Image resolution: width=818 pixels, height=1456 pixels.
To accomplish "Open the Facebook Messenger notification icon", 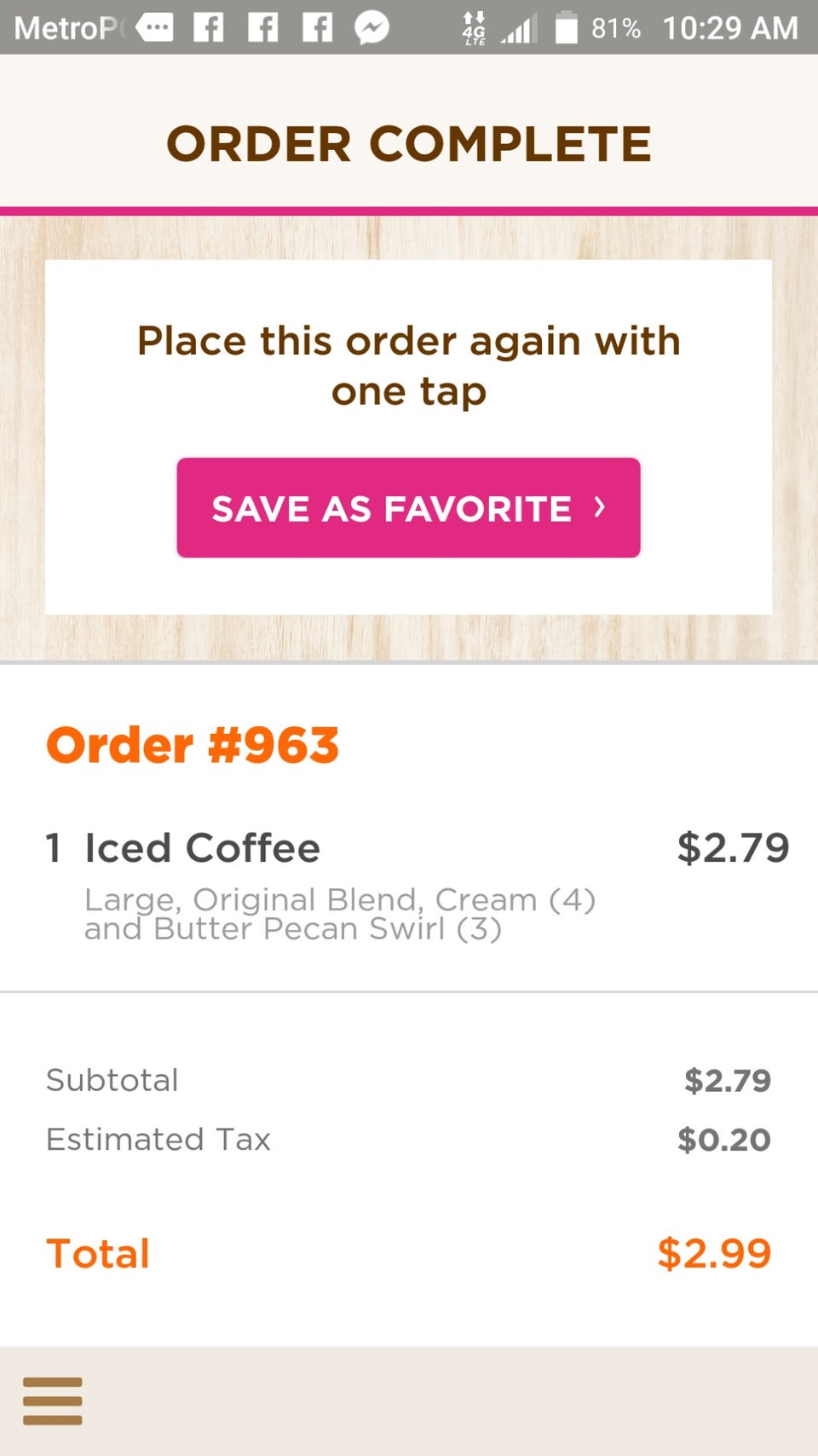I will point(370,26).
